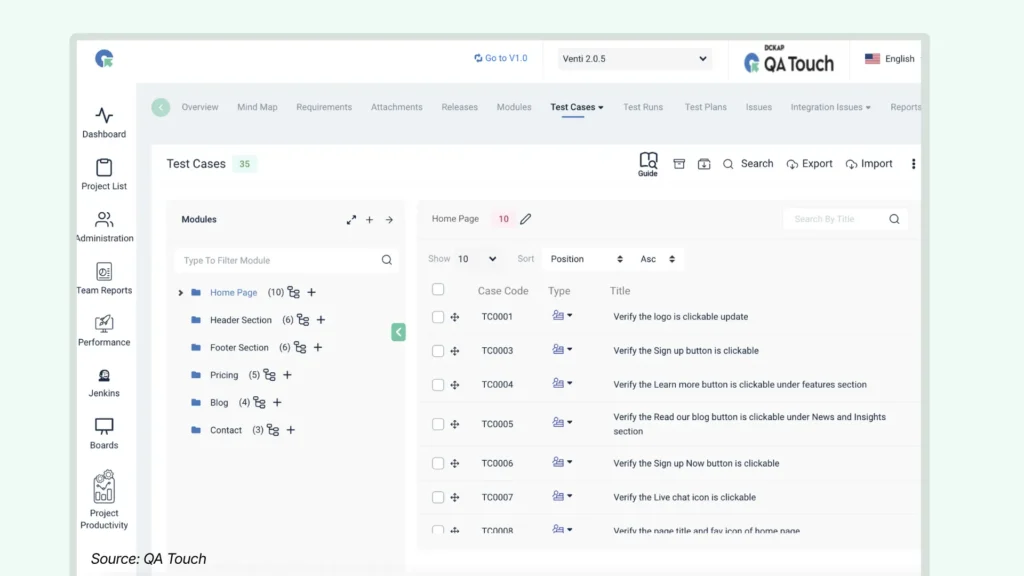Click the Import button
The width and height of the screenshot is (1024, 576).
[x=869, y=164]
